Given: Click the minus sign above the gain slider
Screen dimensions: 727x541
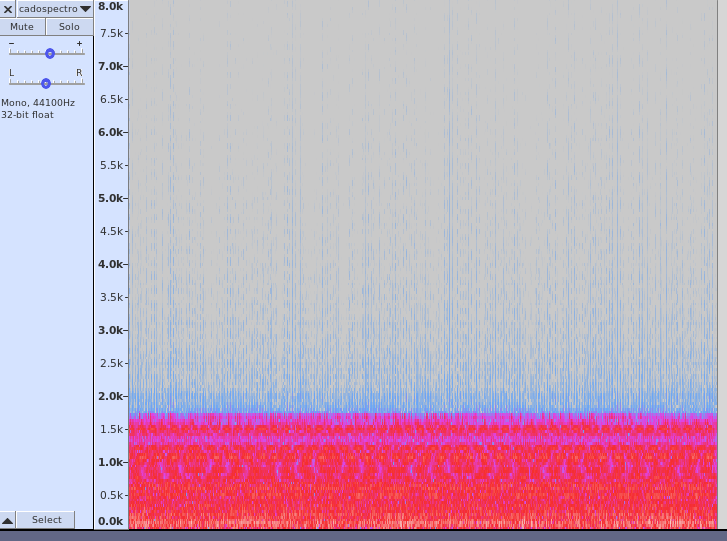Looking at the screenshot, I should tap(12, 44).
